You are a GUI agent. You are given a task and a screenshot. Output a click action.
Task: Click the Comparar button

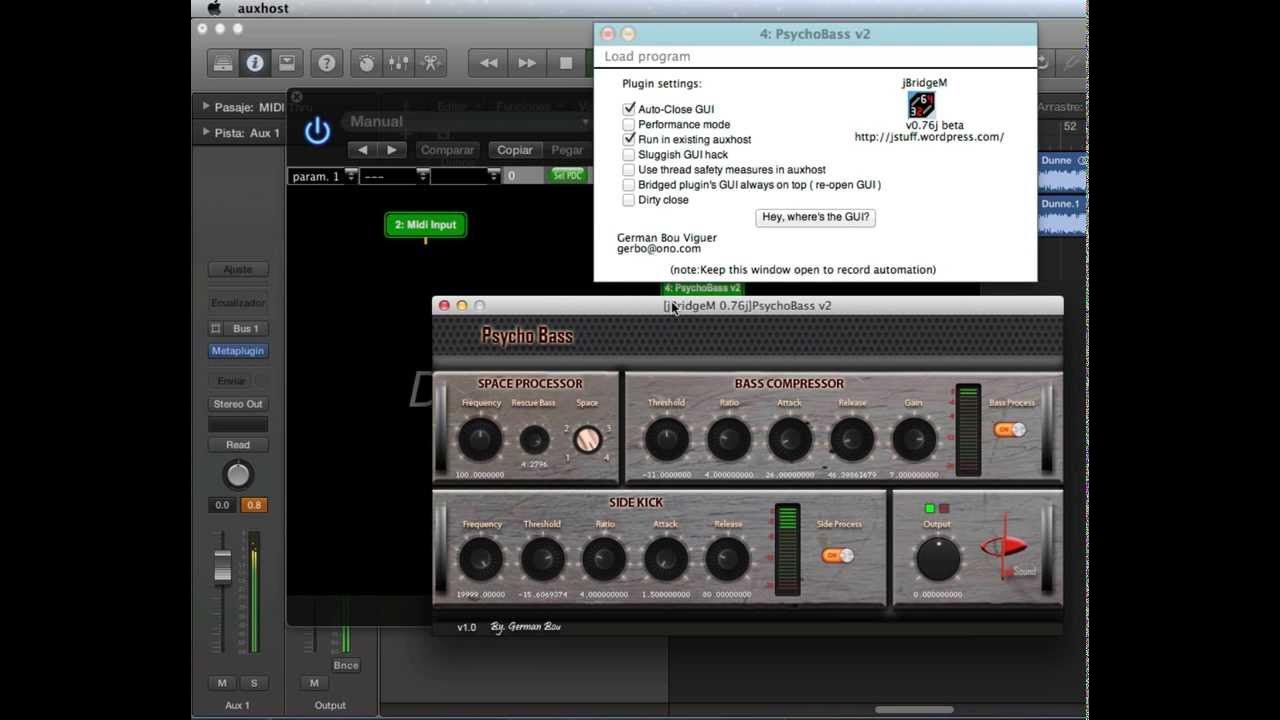coord(447,150)
